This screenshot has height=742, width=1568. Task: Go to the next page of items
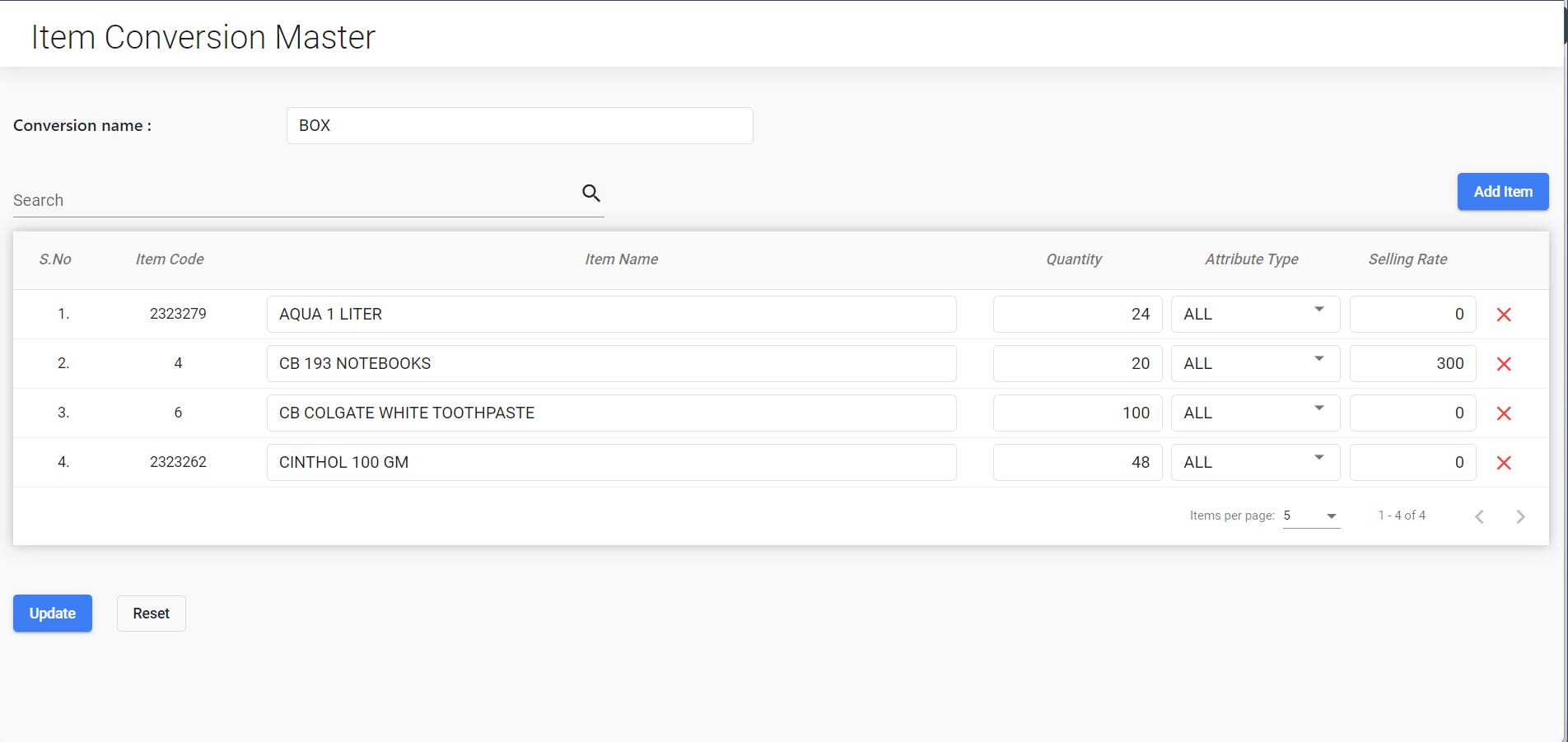1520,516
